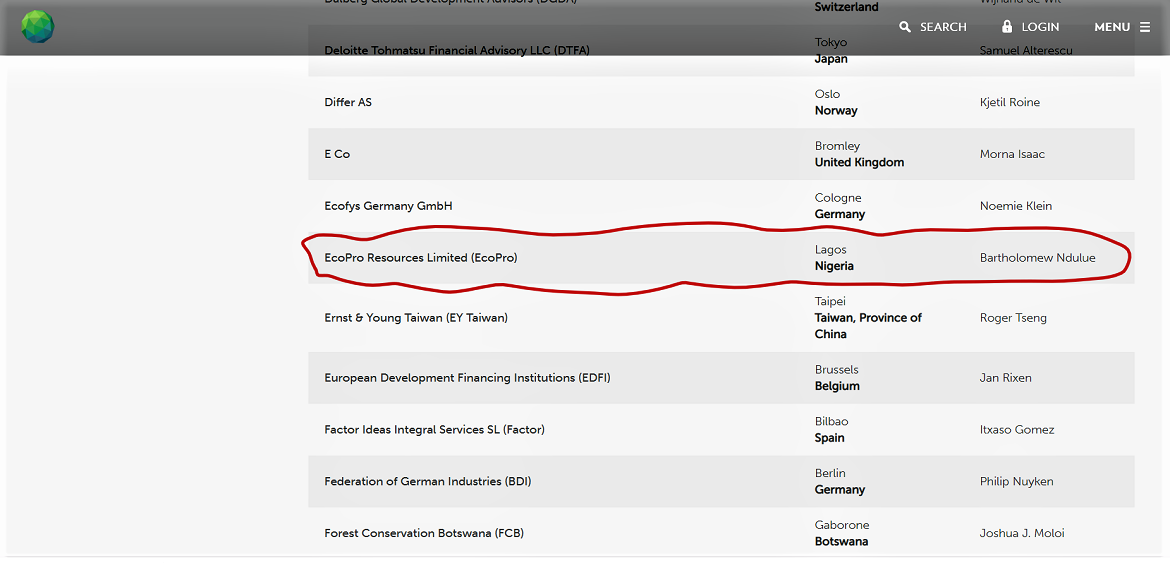
Task: Click the Norway country label
Action: [x=836, y=110]
